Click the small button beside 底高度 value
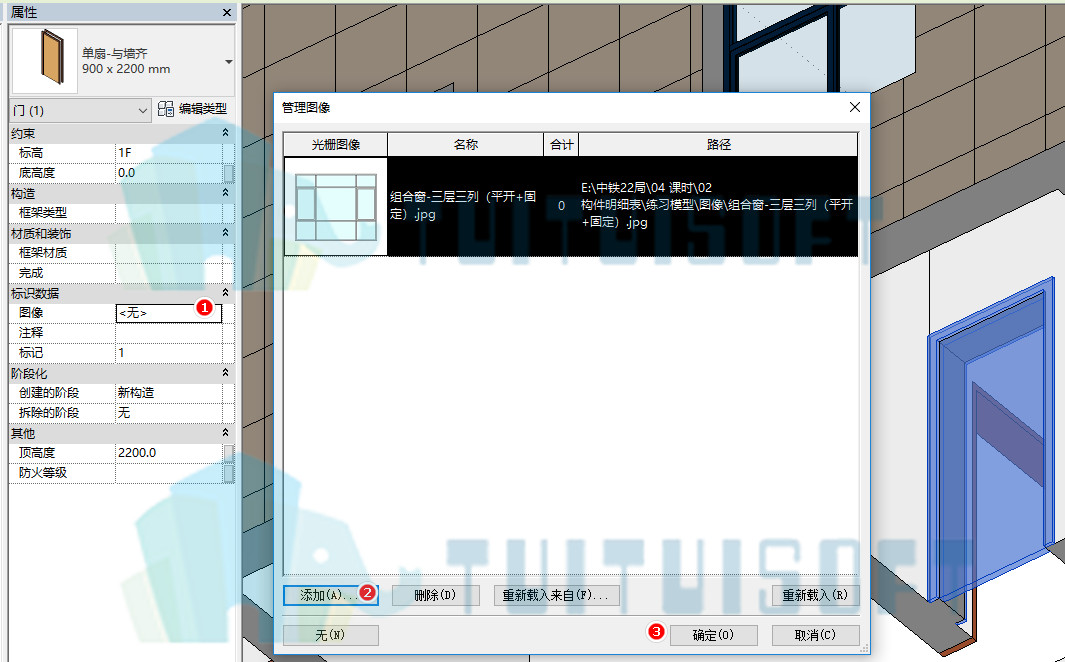1065x662 pixels. 229,173
